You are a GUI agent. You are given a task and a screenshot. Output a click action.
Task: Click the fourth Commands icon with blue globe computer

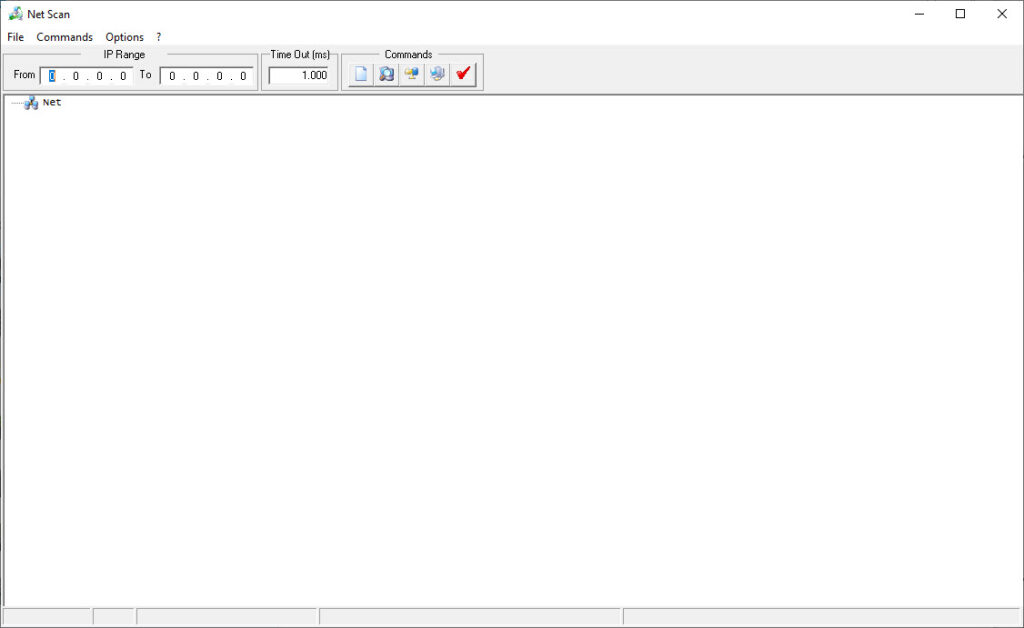point(437,74)
